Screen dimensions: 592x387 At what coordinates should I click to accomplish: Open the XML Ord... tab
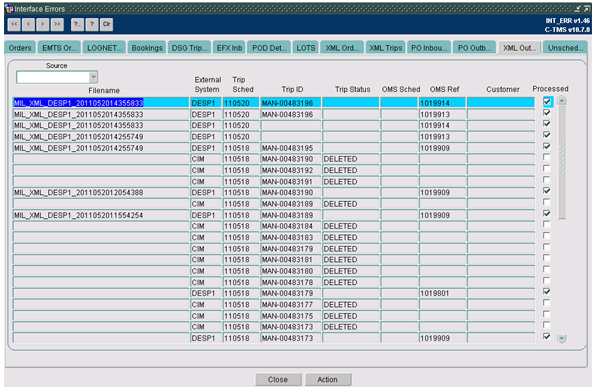point(342,48)
